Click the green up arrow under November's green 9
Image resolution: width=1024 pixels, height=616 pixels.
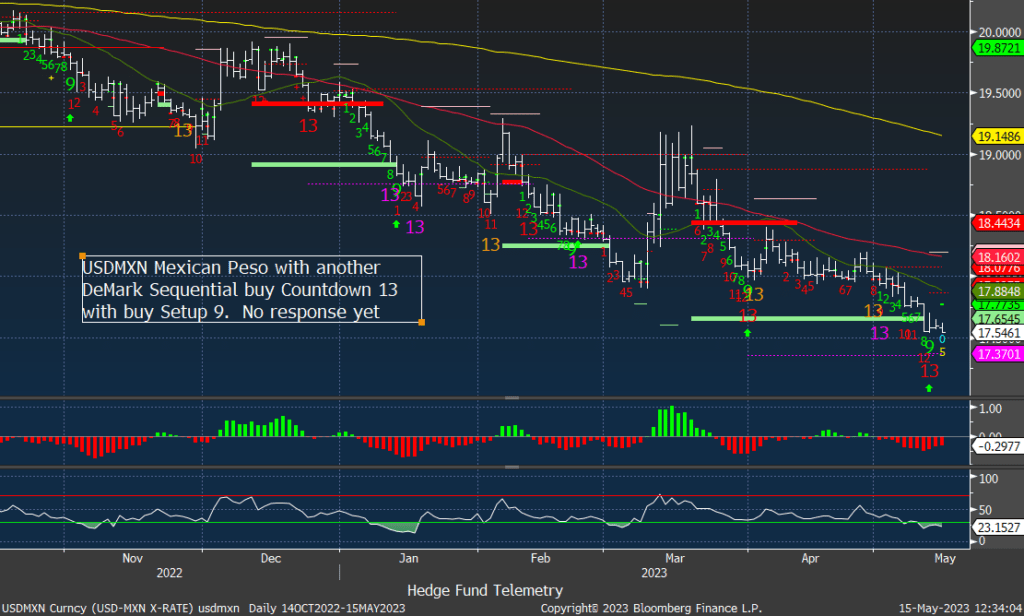tap(69, 118)
